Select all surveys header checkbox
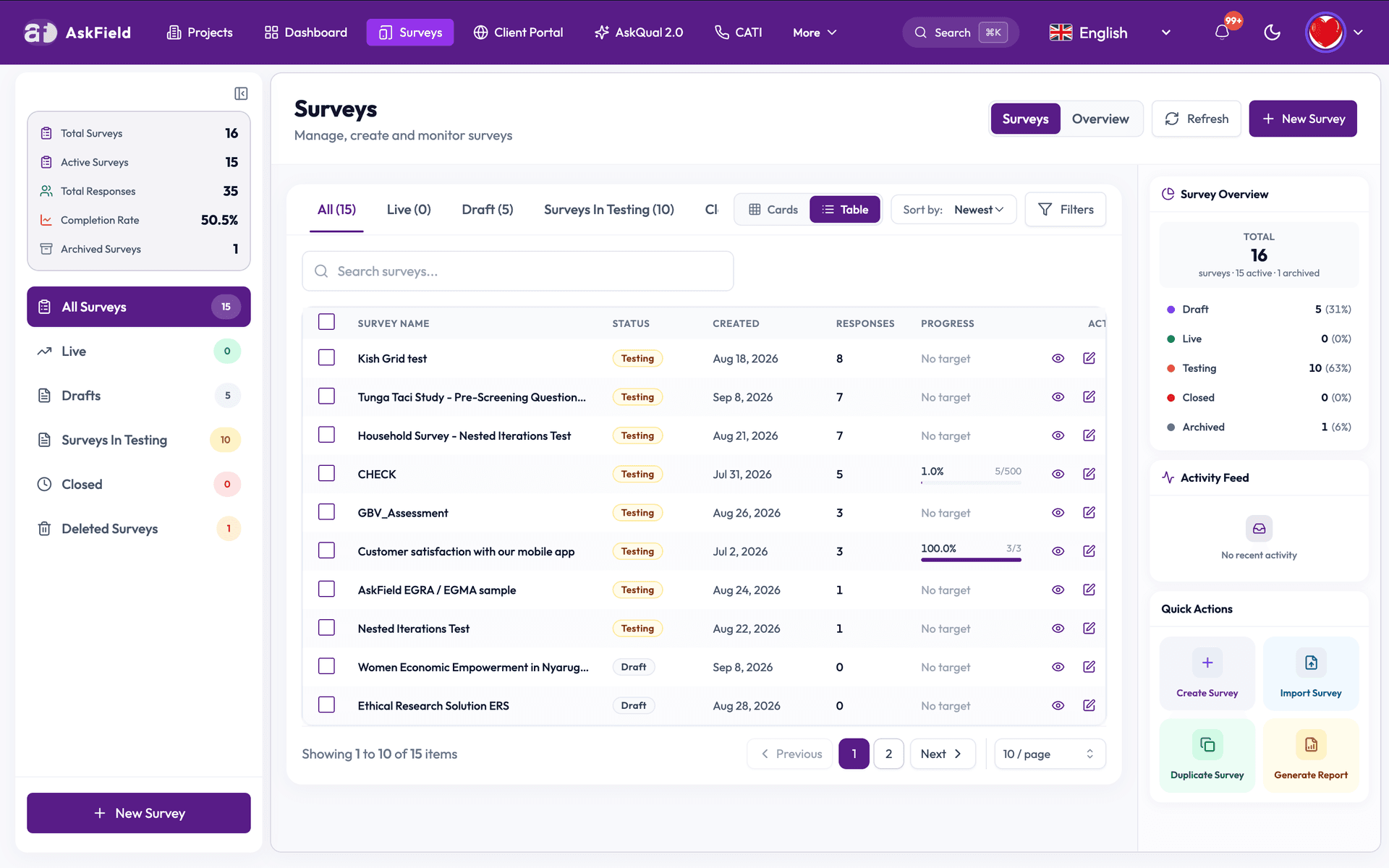The image size is (1389, 868). click(326, 322)
